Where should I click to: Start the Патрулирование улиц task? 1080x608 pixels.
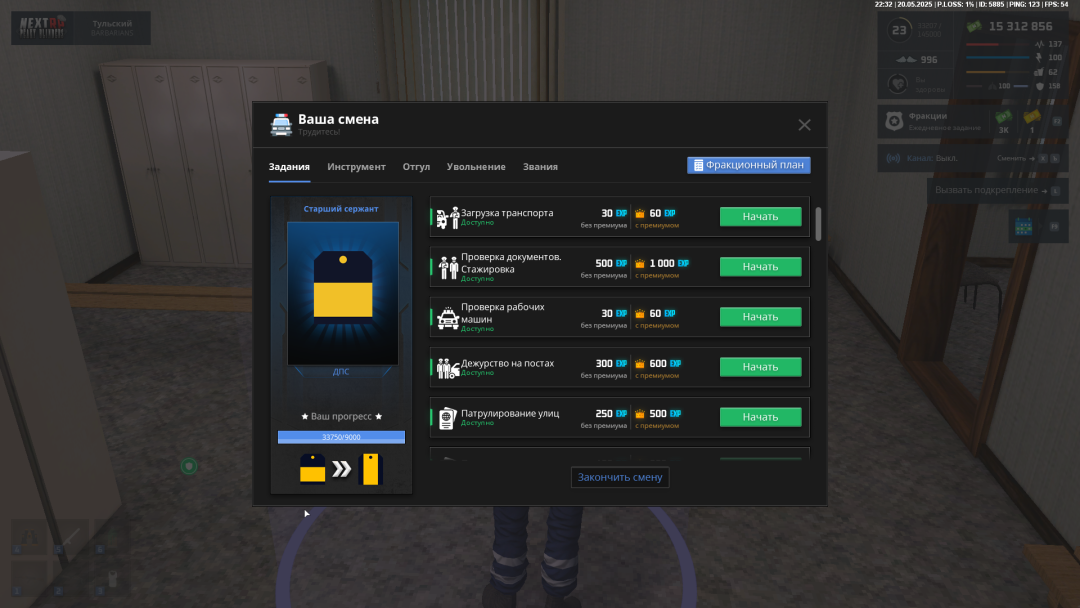pos(760,417)
